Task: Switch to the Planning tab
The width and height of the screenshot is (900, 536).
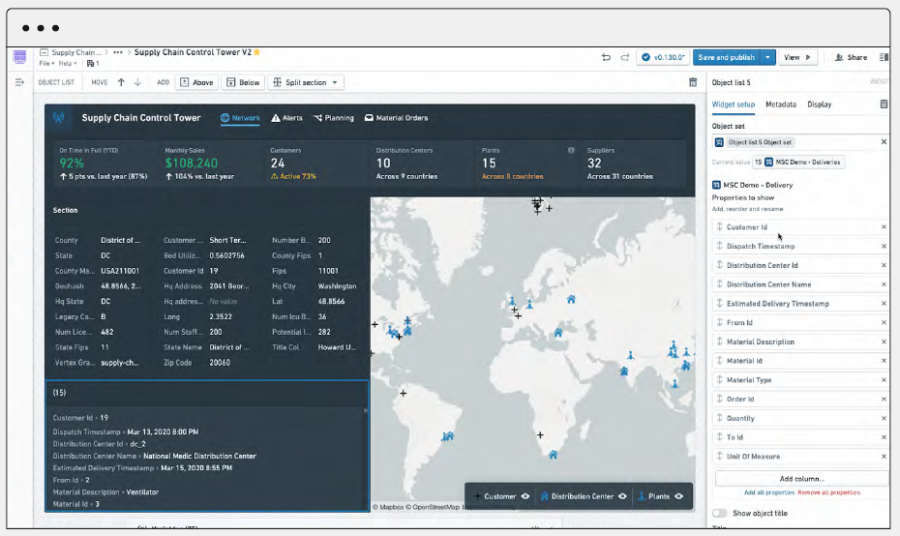Action: coord(333,118)
